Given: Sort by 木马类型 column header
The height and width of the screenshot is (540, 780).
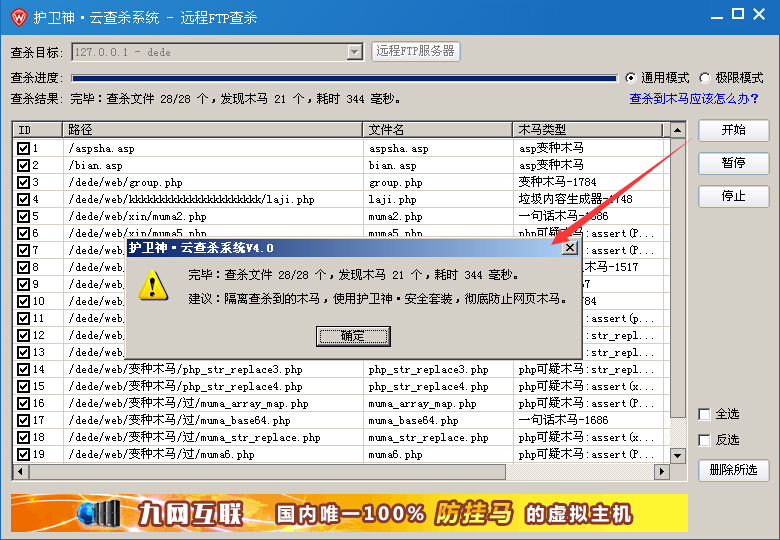Looking at the screenshot, I should 587,130.
